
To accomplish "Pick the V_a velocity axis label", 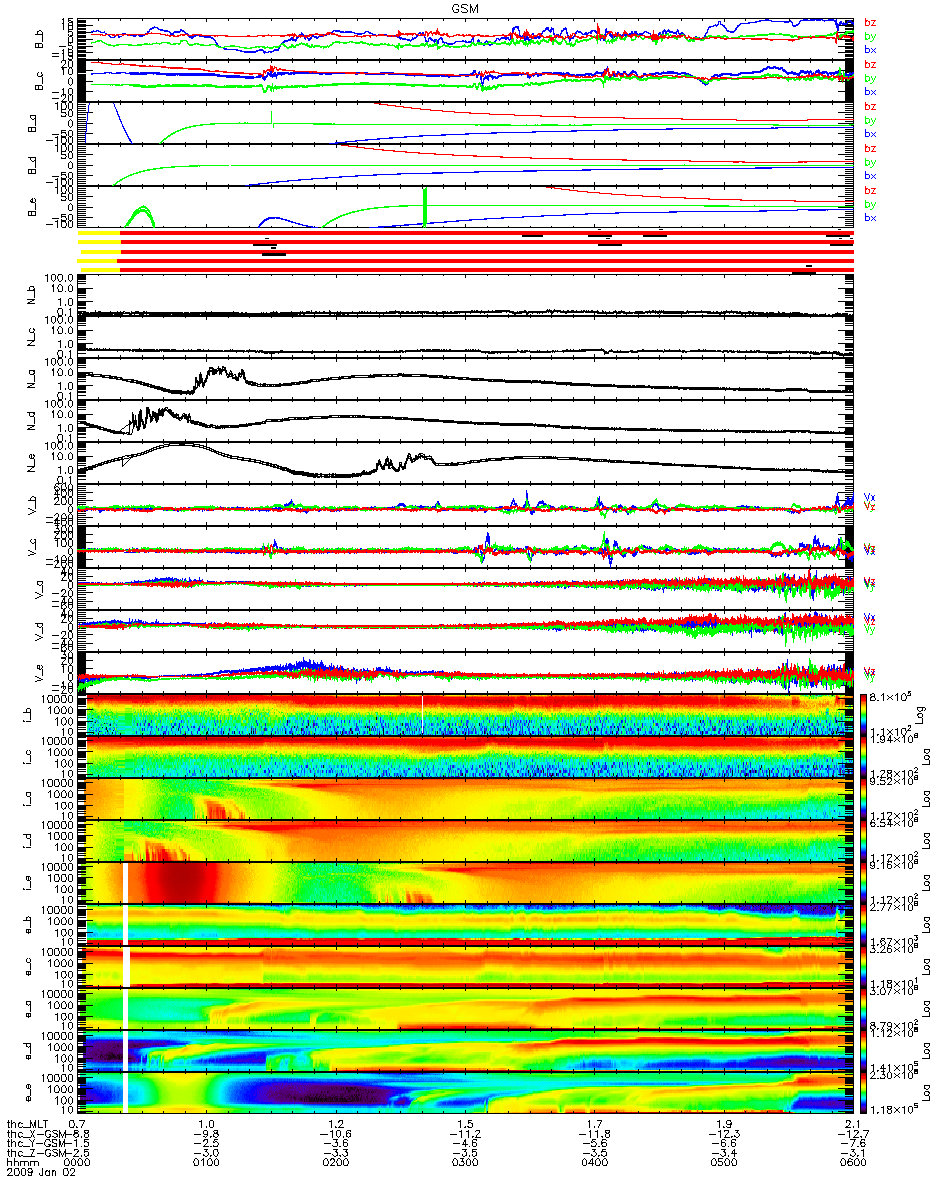I will [x=41, y=588].
